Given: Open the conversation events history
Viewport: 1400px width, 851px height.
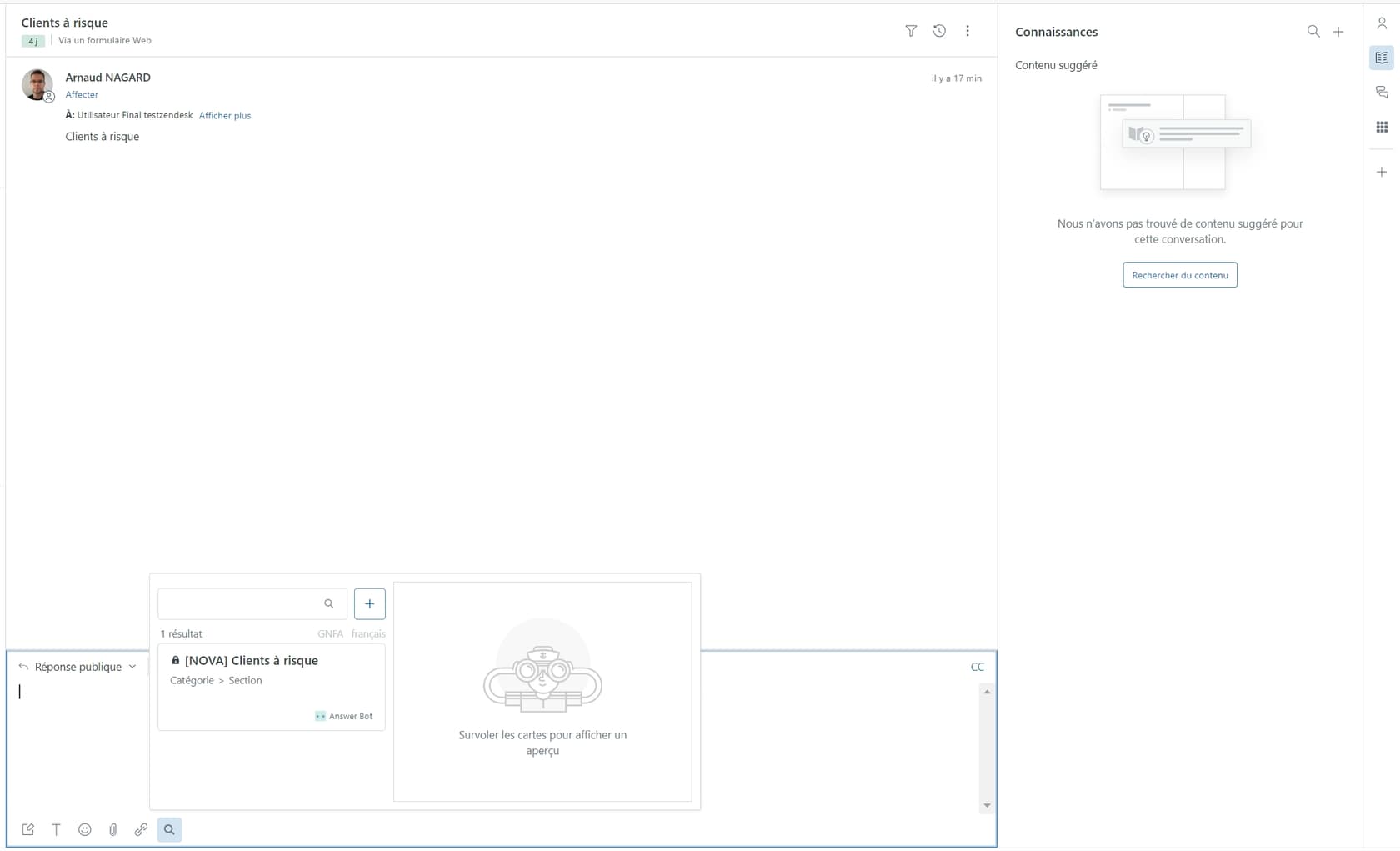Looking at the screenshot, I should pos(939,31).
